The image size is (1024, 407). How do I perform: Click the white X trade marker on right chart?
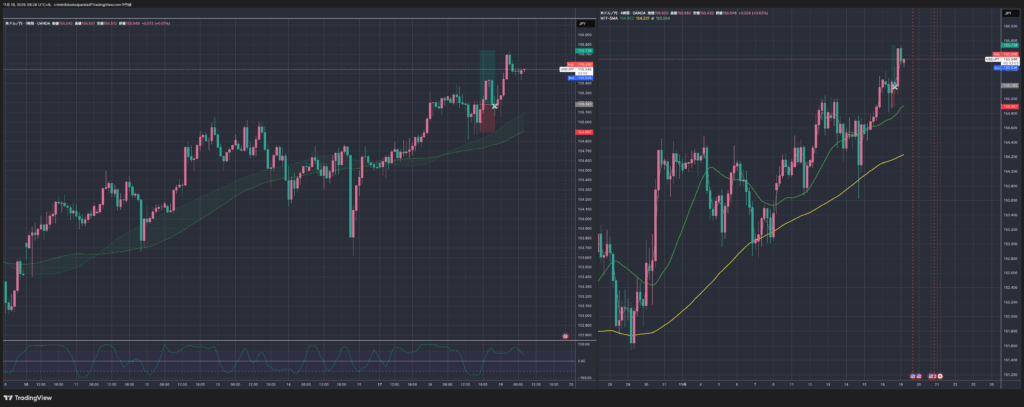[894, 87]
